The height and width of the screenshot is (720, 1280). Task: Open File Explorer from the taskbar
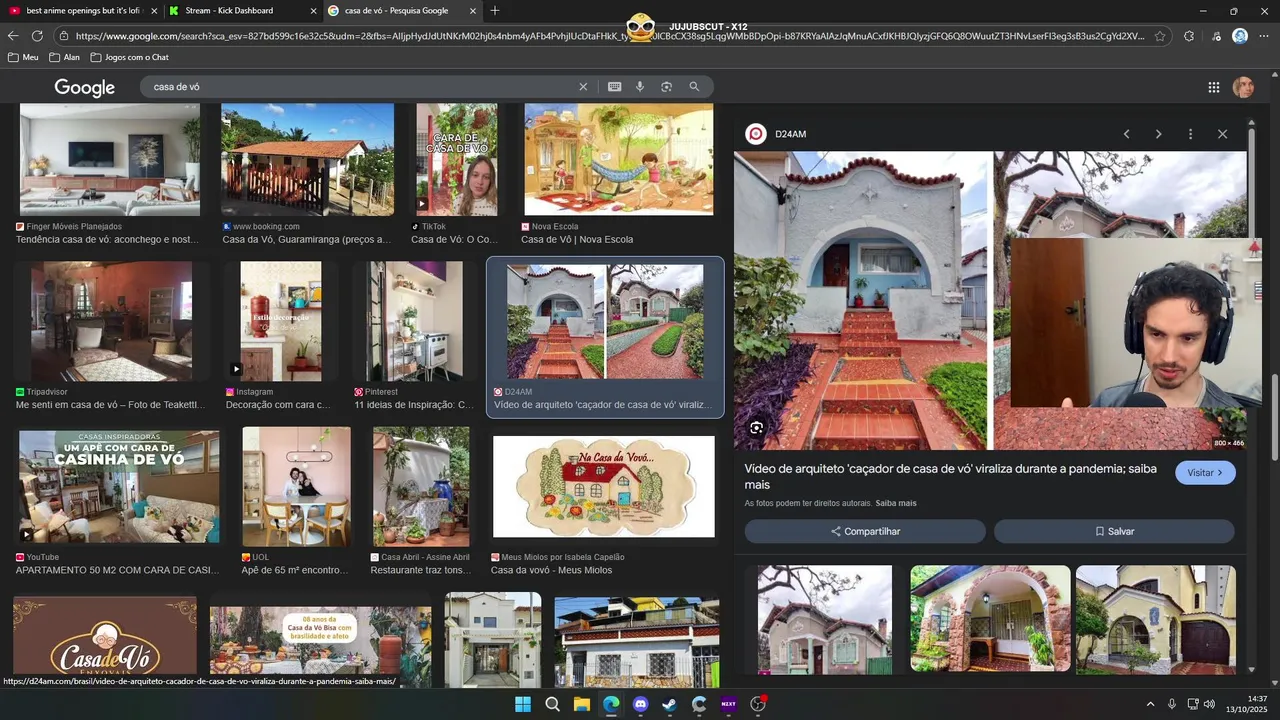click(581, 704)
